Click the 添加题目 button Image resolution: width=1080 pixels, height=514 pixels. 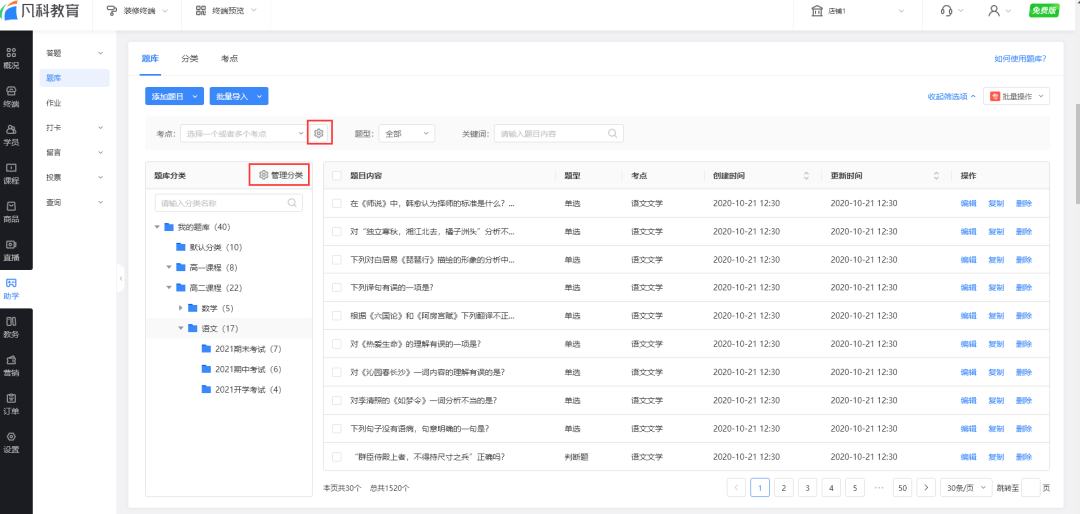[x=175, y=96]
